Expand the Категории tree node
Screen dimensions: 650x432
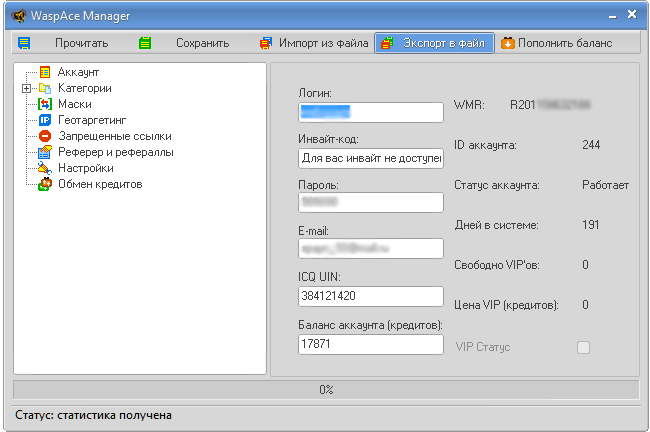[26, 88]
